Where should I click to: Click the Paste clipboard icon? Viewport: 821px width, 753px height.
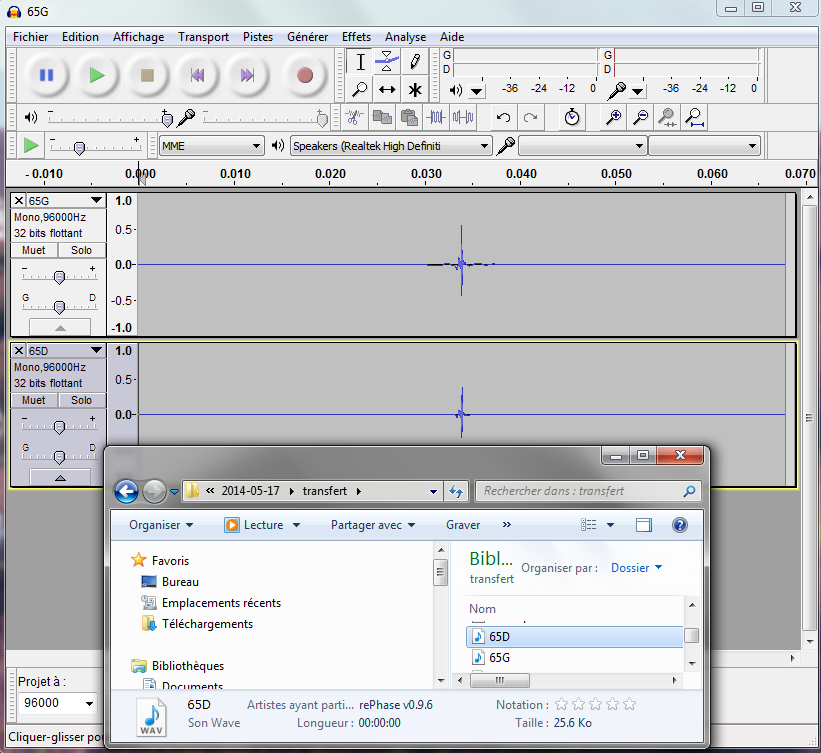409,117
